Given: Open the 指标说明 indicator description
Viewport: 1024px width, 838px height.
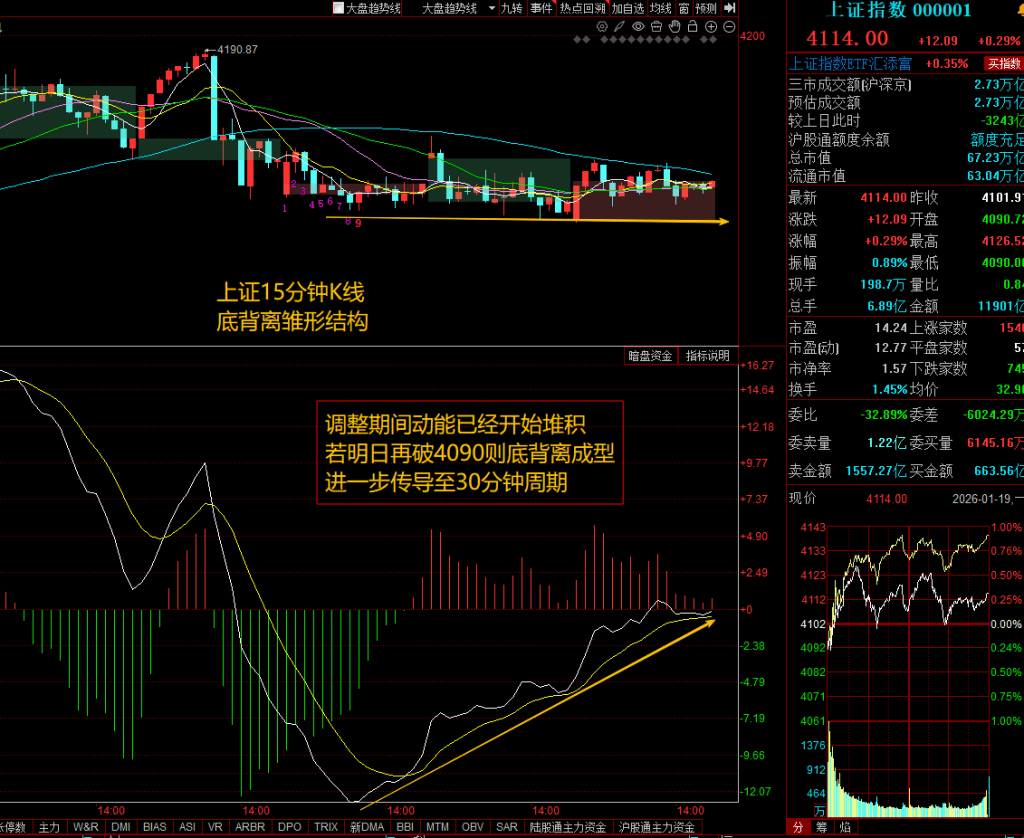Looking at the screenshot, I should (708, 356).
